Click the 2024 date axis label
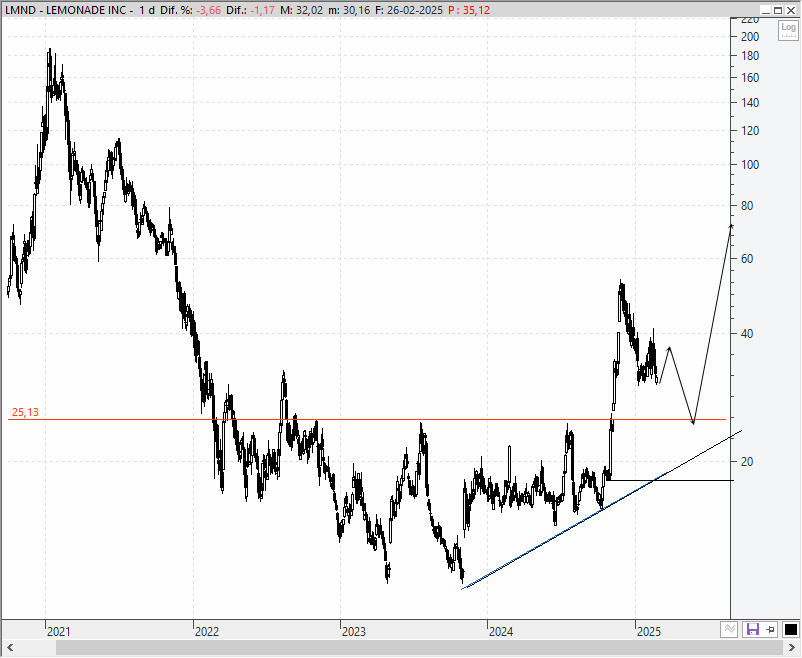The height and width of the screenshot is (658, 802). coord(501,632)
